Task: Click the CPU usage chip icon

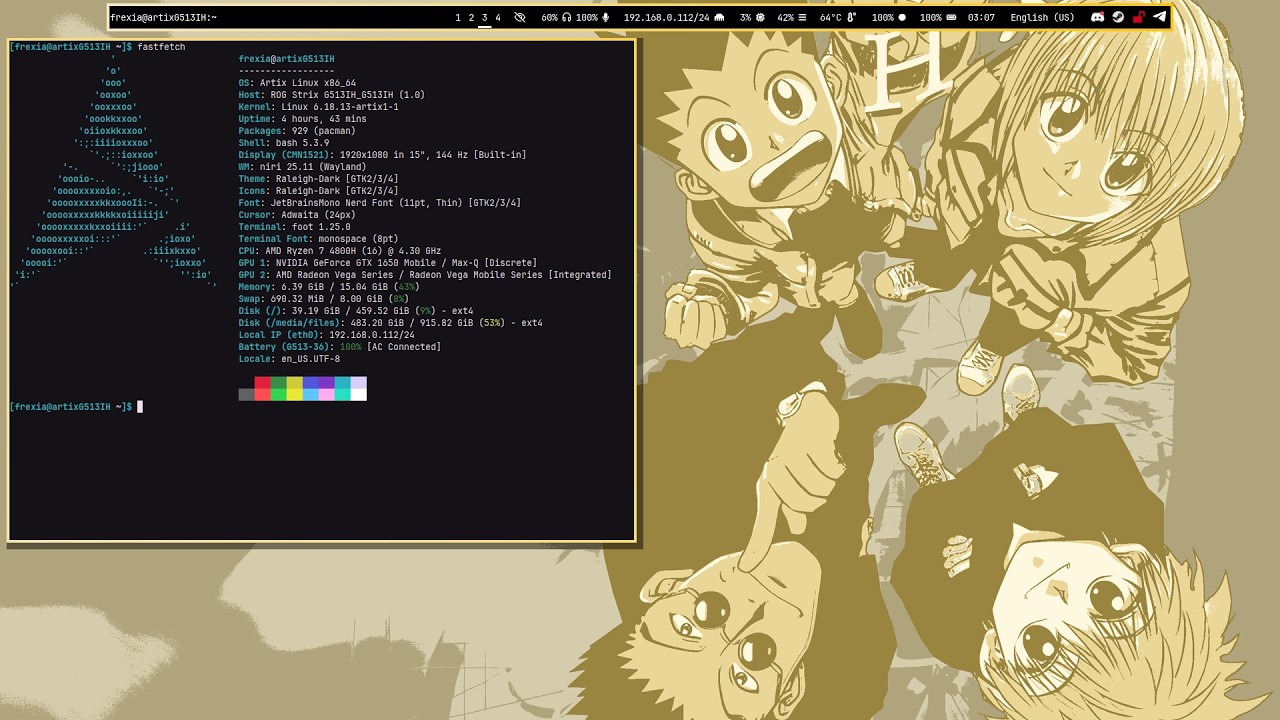Action: click(x=760, y=17)
